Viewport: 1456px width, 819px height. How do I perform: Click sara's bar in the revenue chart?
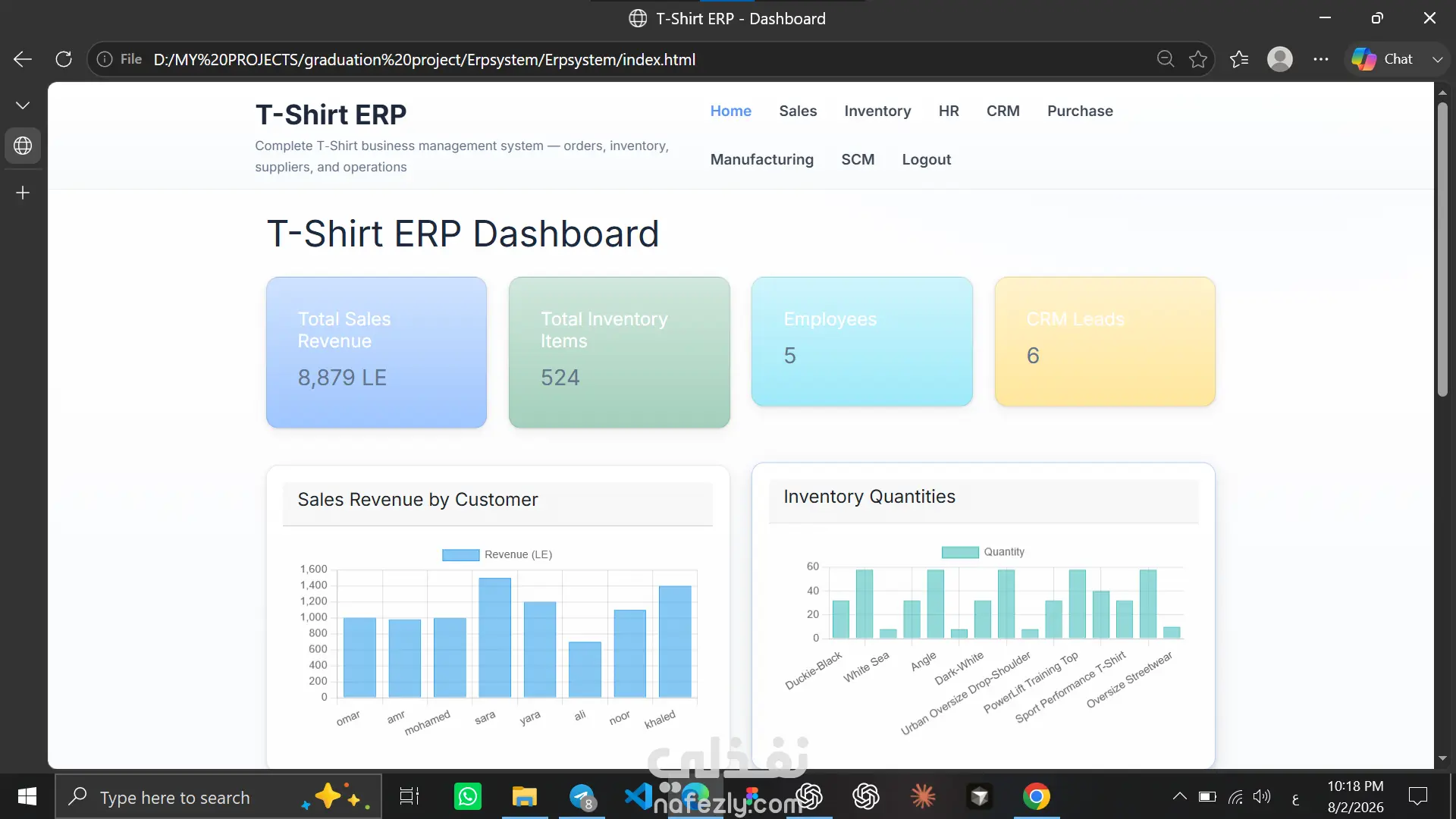click(494, 638)
